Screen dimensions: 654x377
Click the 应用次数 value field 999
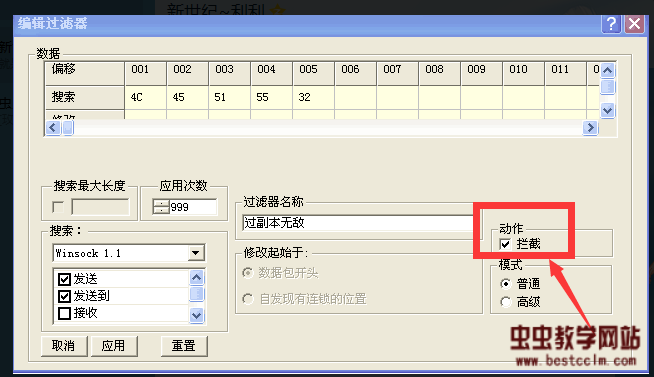[x=193, y=207]
